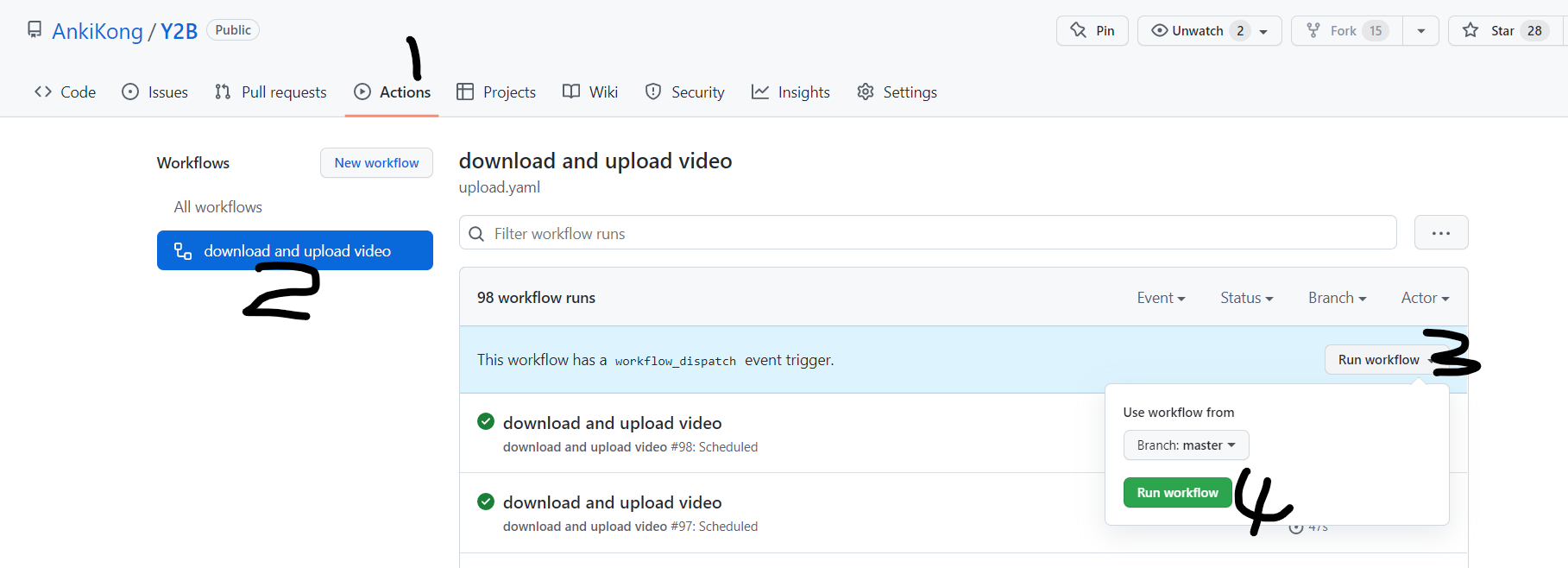
Task: Open the Y2B repository link
Action: [x=179, y=31]
